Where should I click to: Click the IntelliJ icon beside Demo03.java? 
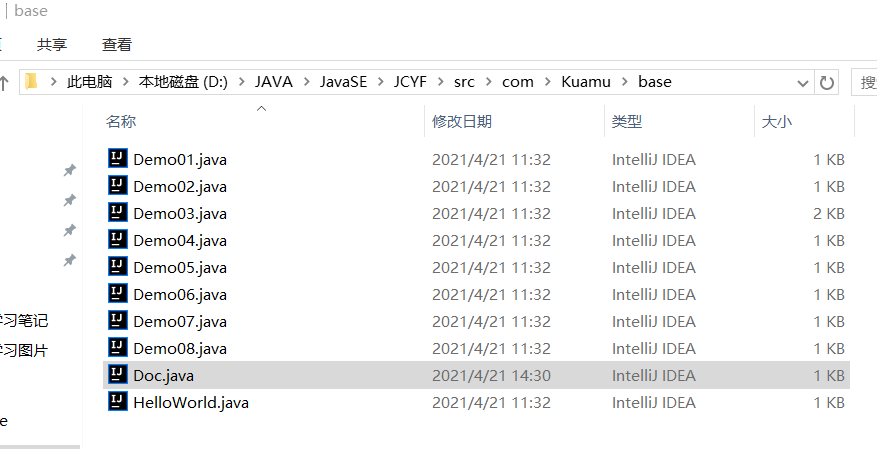[x=118, y=212]
